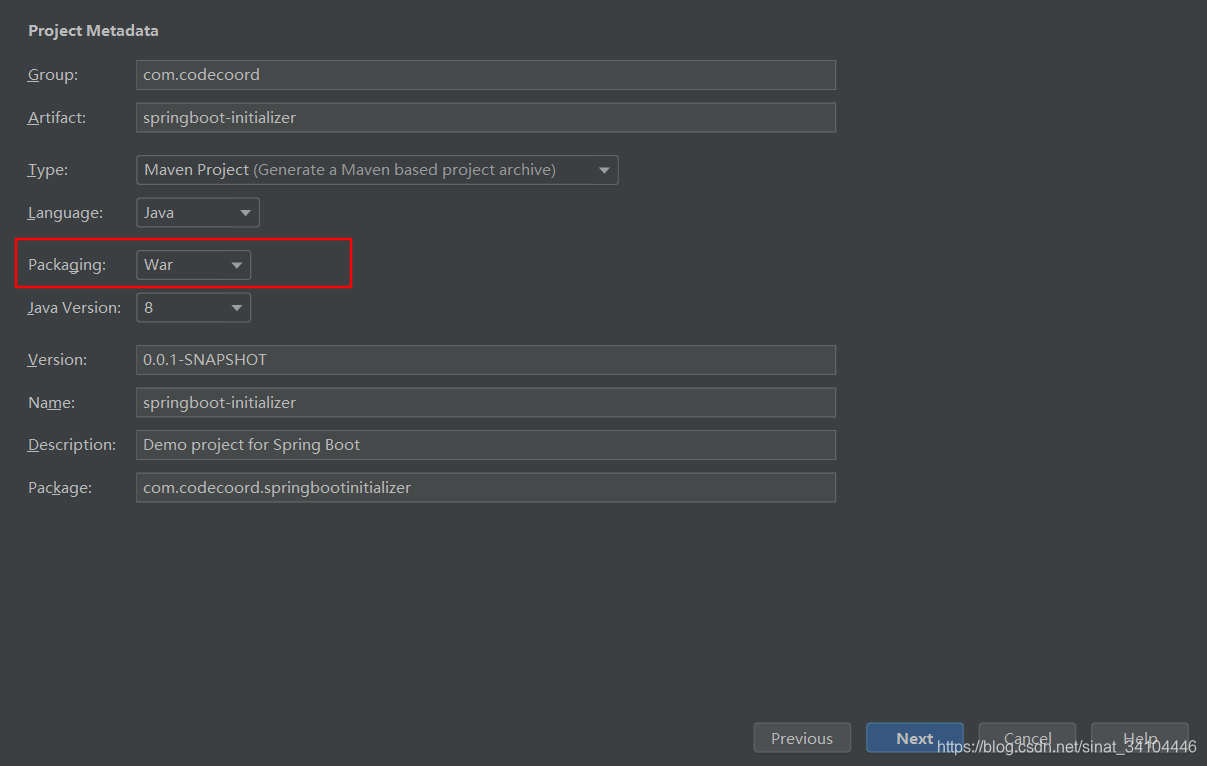Select the Version field showing 0.0.1-SNAPSHOT
This screenshot has height=766, width=1207.
point(485,359)
